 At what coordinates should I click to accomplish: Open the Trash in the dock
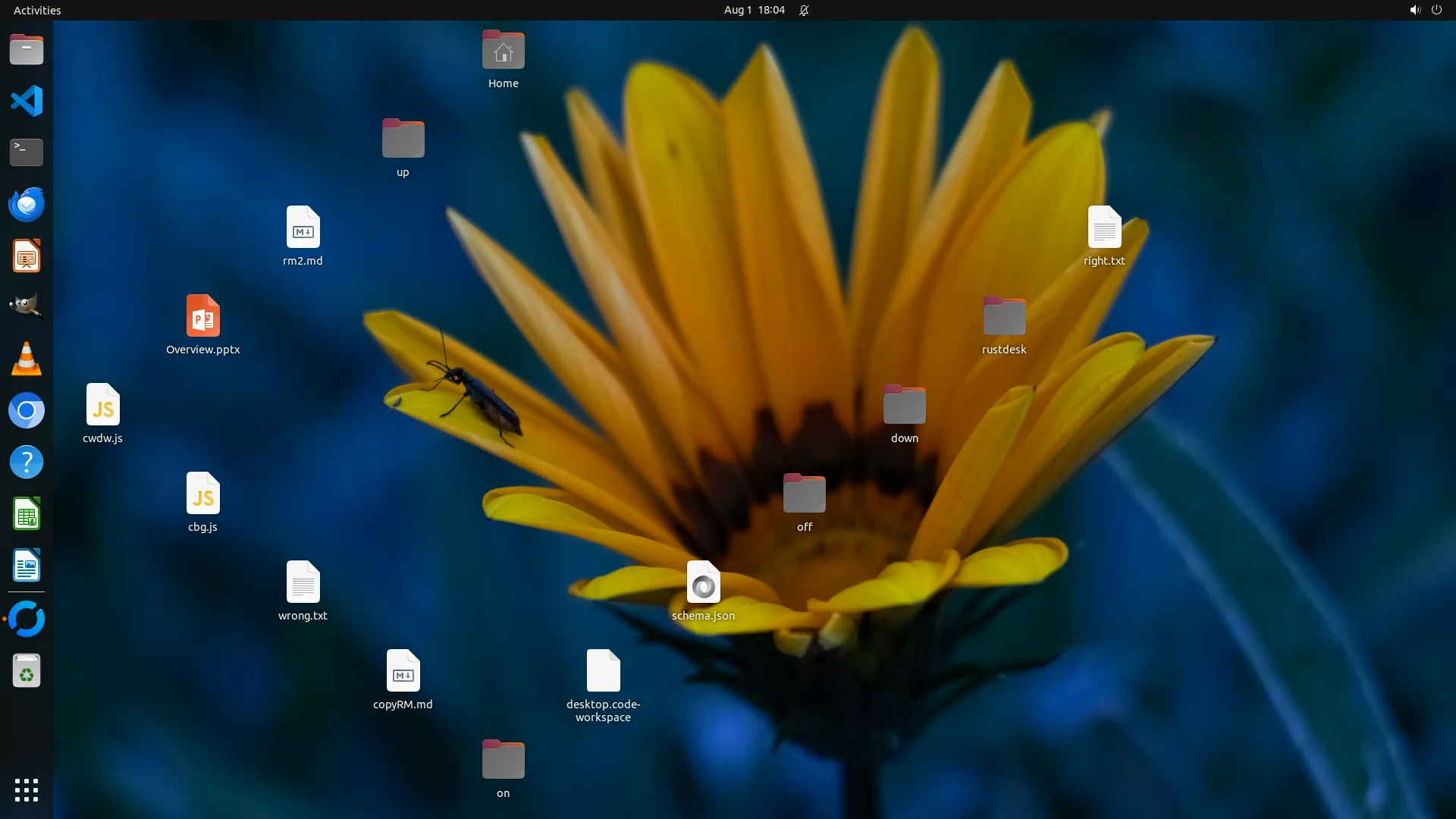pos(27,671)
